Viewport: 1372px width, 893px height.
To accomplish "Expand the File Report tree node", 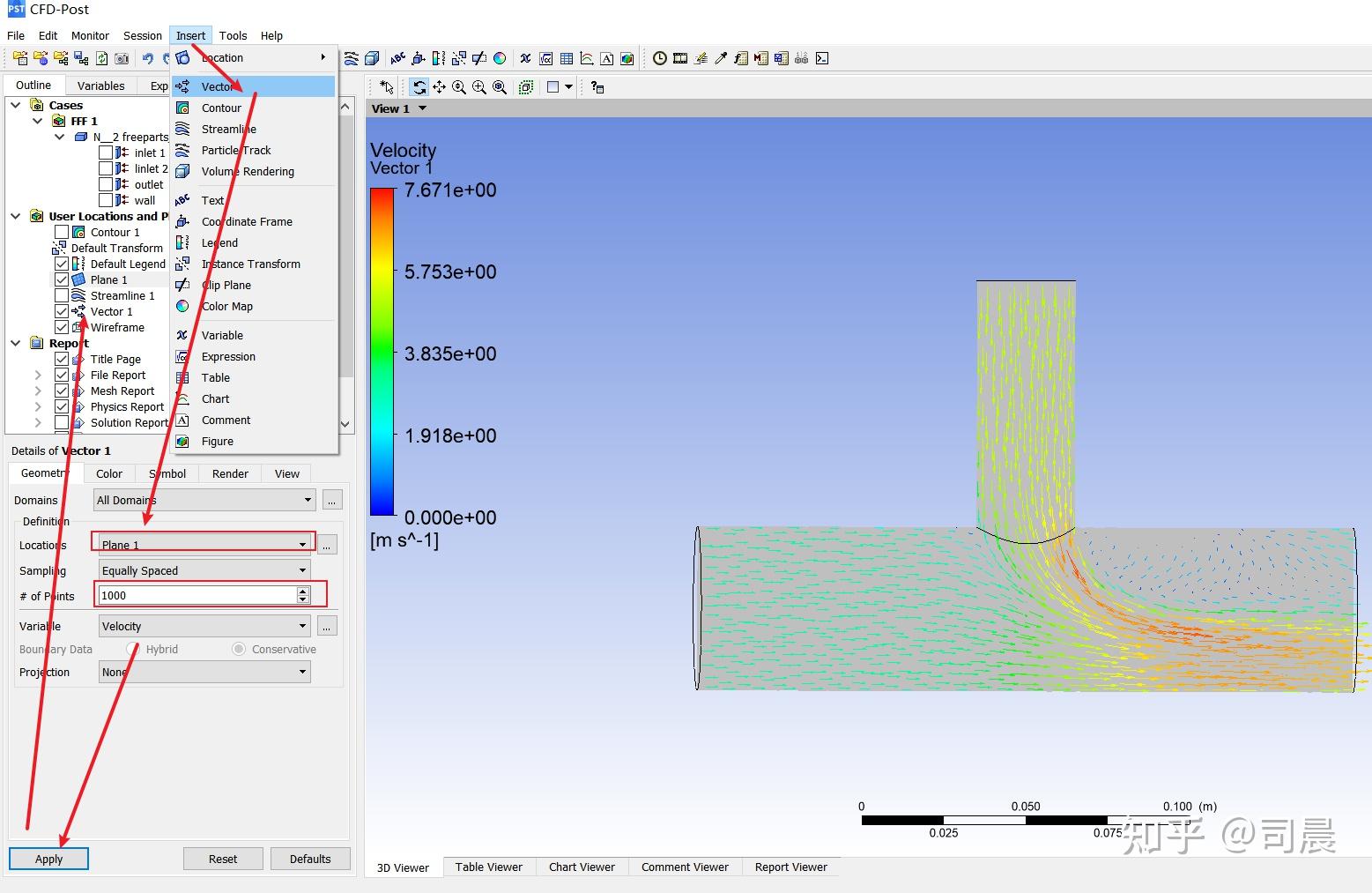I will (38, 375).
